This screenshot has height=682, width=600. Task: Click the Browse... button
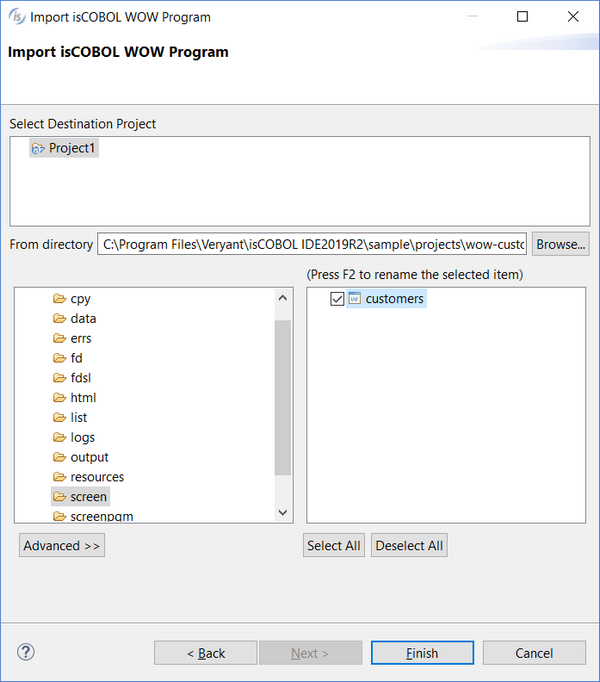560,244
